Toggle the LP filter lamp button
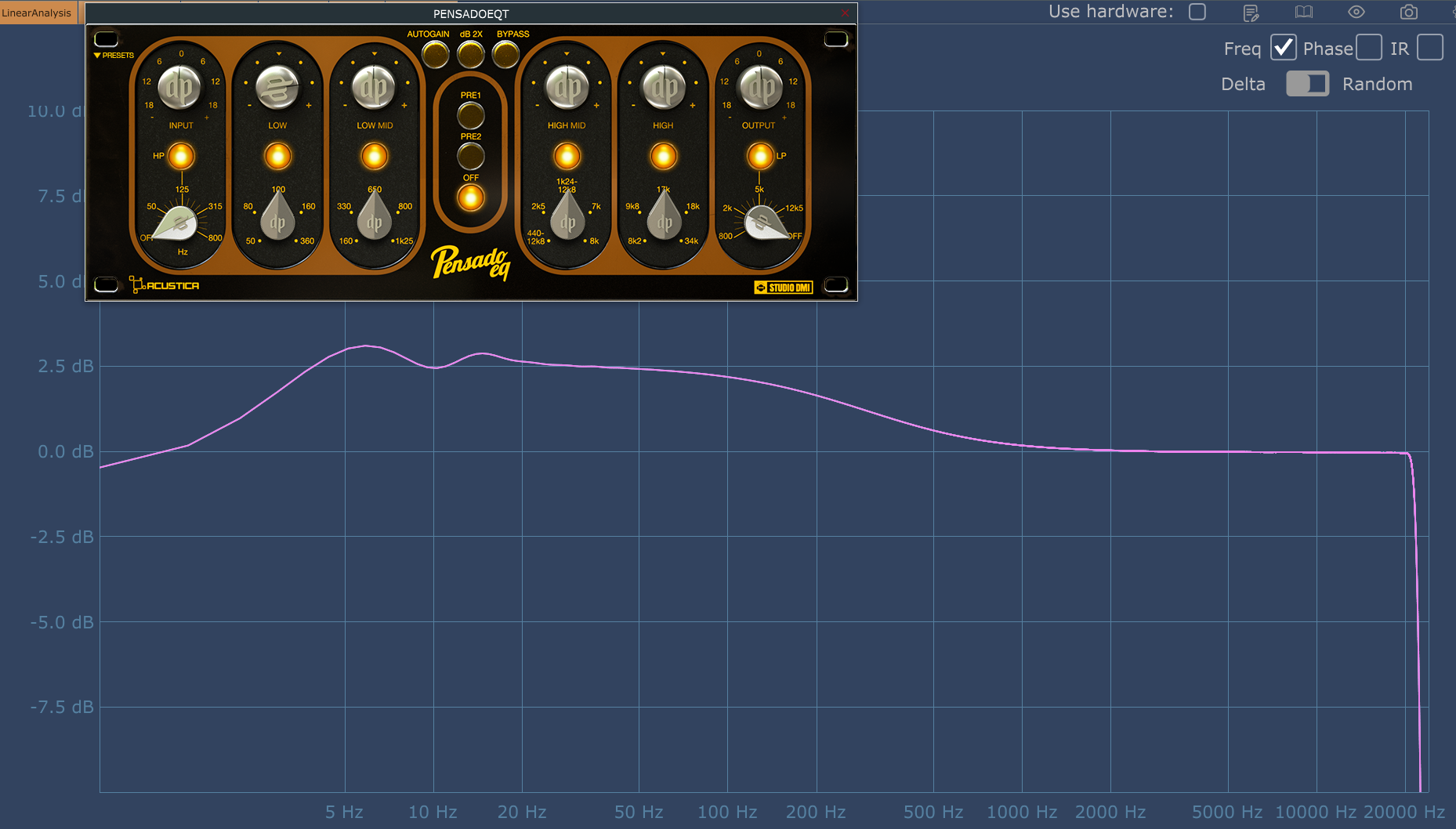The image size is (1456, 829). (x=759, y=157)
